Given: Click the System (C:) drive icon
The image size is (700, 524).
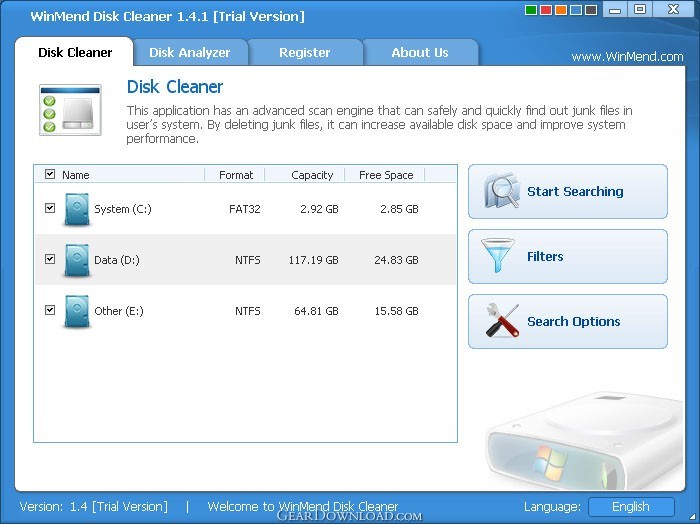Looking at the screenshot, I should tap(77, 209).
